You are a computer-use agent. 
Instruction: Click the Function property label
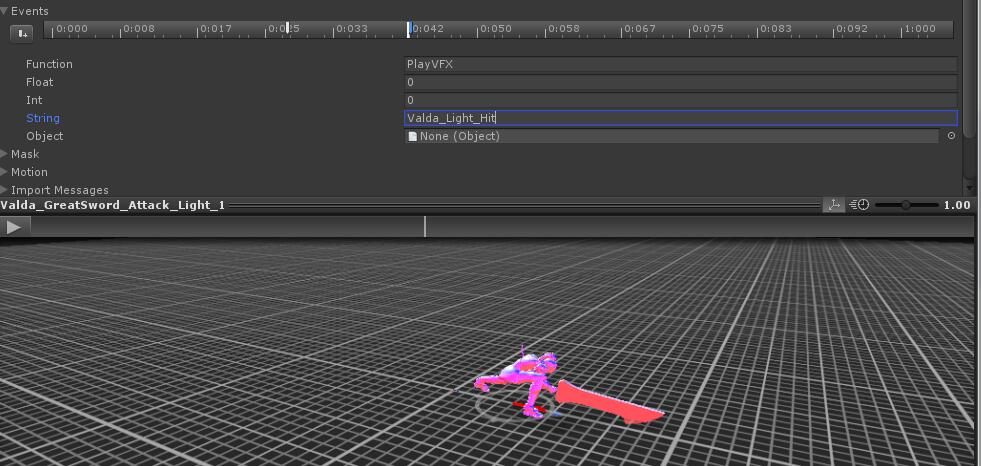pos(49,64)
